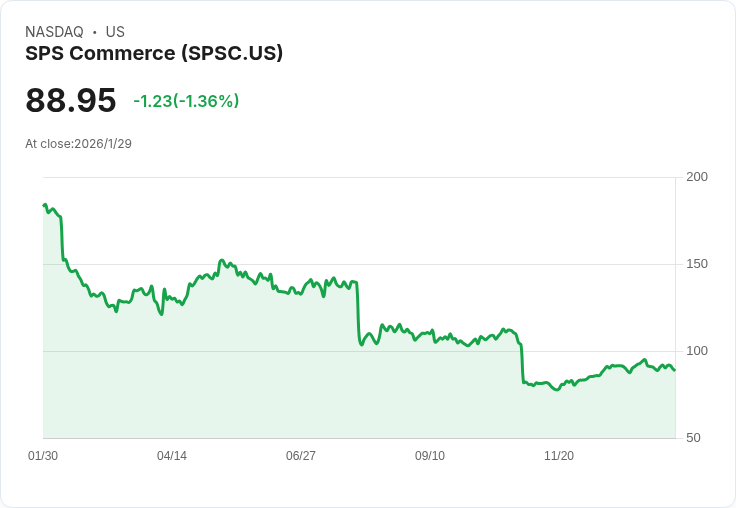Select the 09/10 date on x-axis
This screenshot has width=736, height=508.
coord(430,456)
